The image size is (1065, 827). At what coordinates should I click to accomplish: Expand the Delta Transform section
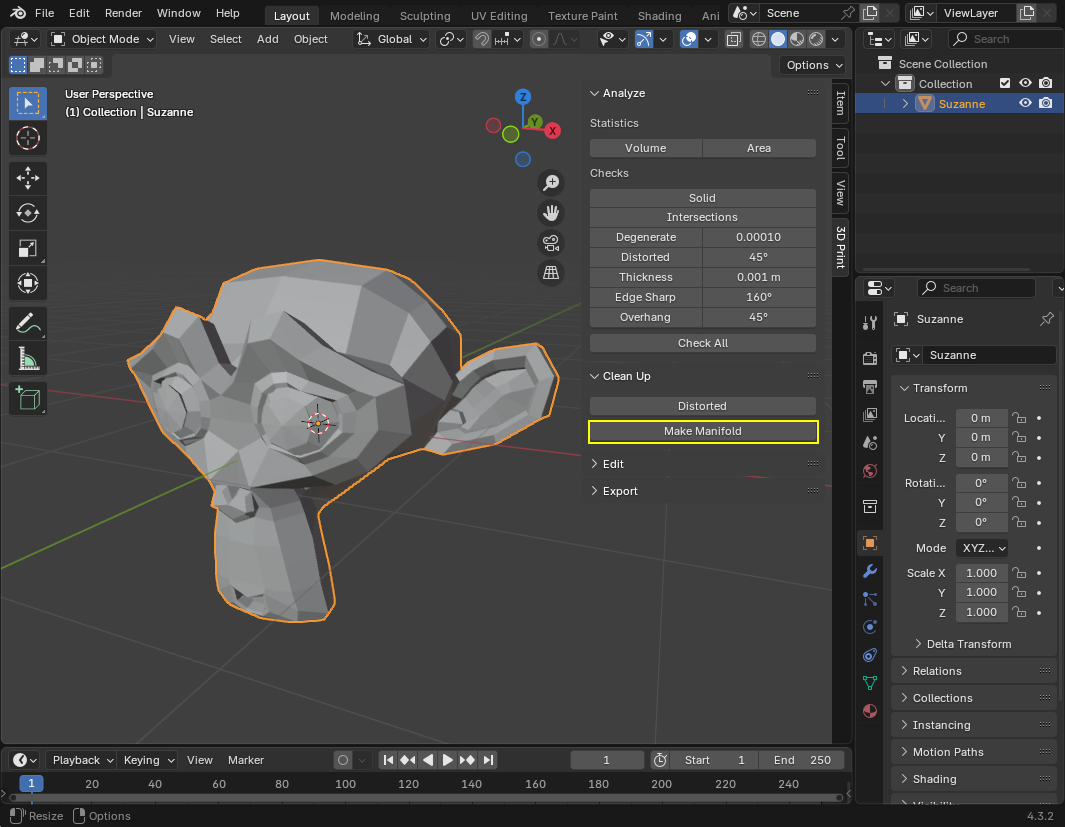pyautogui.click(x=968, y=644)
